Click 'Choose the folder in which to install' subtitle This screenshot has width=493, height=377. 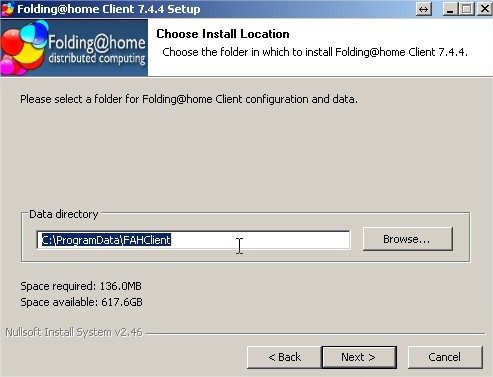(315, 52)
